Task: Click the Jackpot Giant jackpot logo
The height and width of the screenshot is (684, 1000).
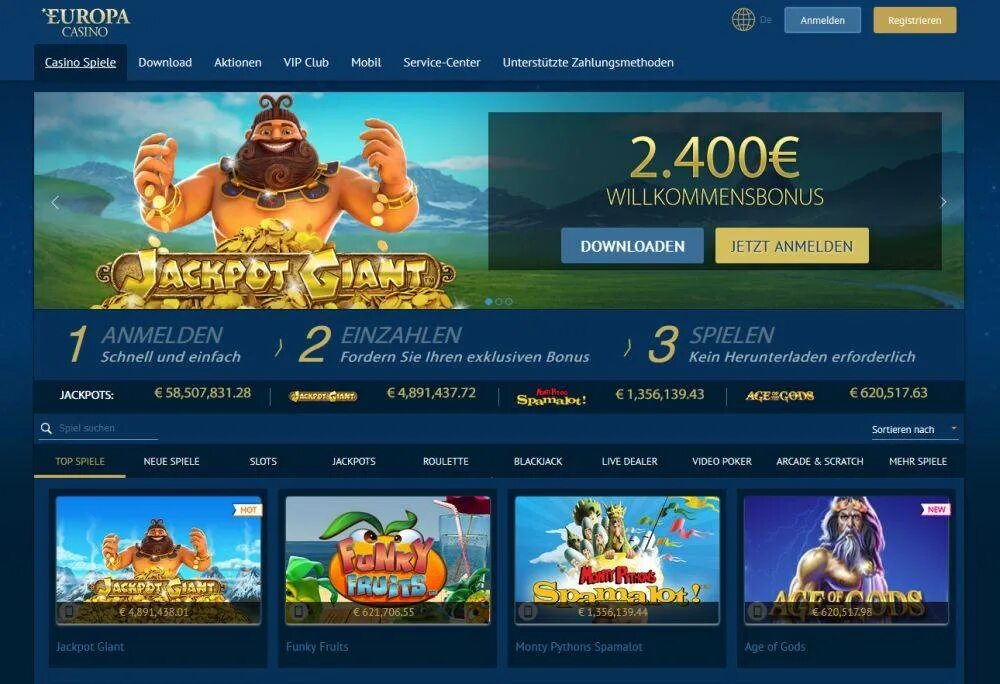Action: point(323,396)
